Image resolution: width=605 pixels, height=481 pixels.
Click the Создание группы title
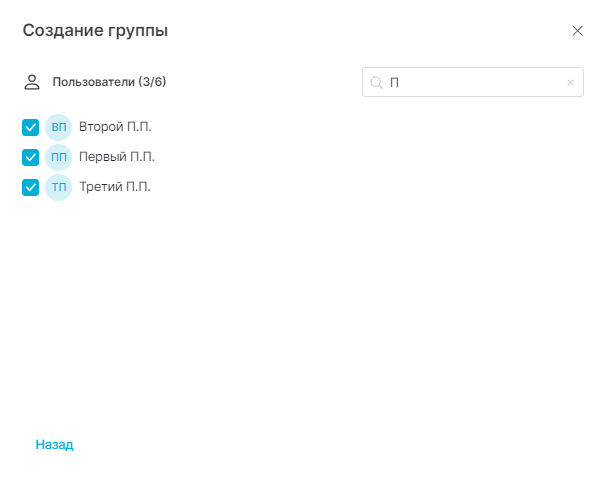tap(95, 31)
